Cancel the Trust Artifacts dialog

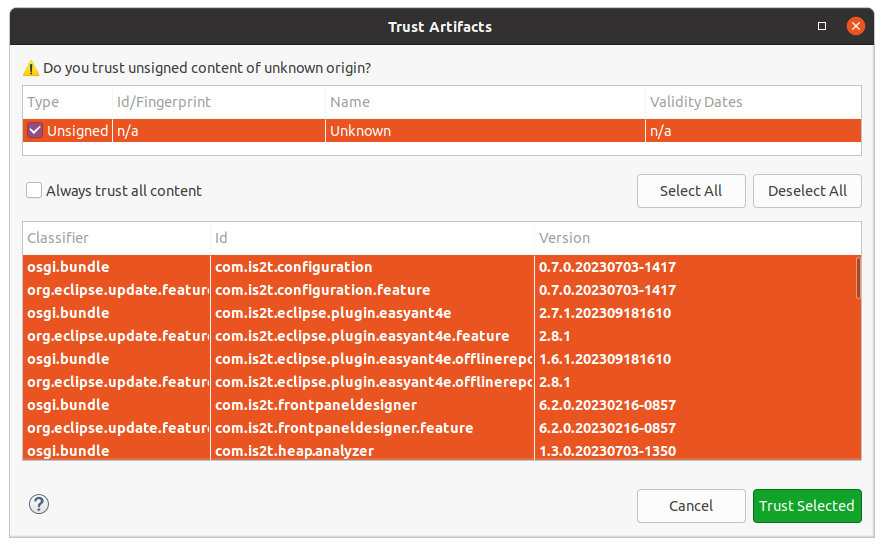pos(691,506)
